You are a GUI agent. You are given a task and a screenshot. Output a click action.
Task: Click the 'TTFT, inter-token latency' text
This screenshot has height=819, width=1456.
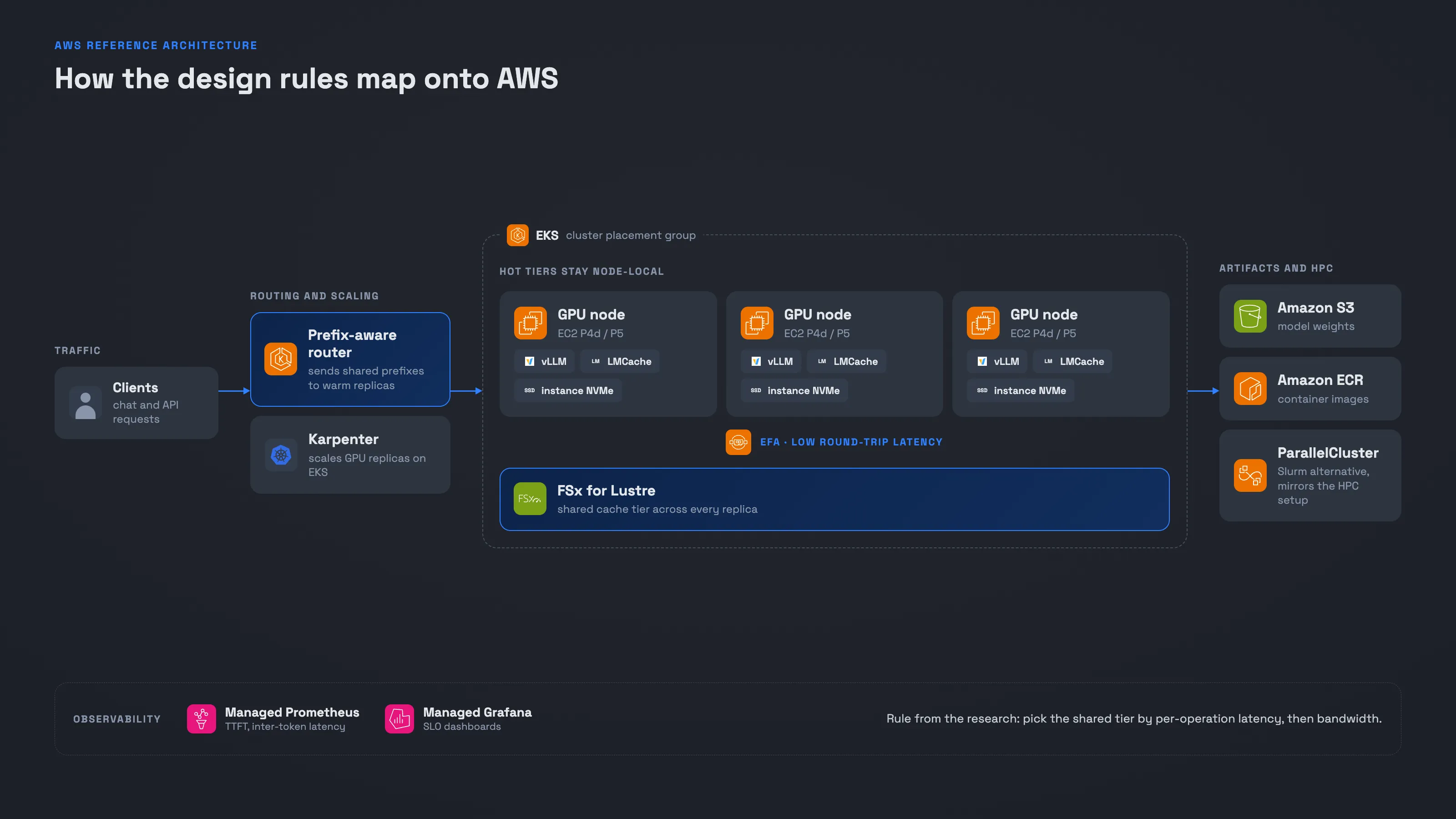coord(285,727)
